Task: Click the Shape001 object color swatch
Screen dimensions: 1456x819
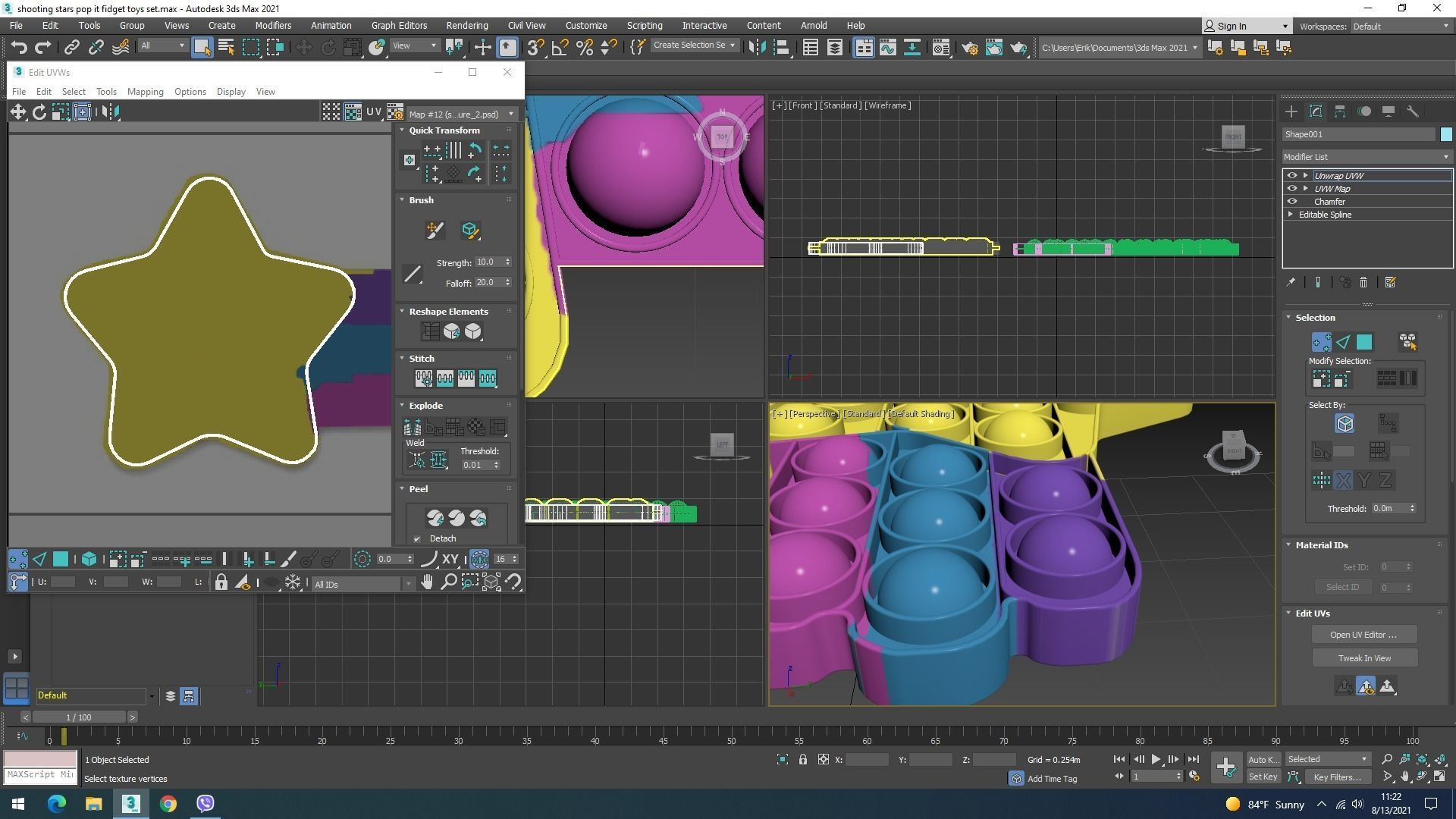Action: (x=1445, y=134)
